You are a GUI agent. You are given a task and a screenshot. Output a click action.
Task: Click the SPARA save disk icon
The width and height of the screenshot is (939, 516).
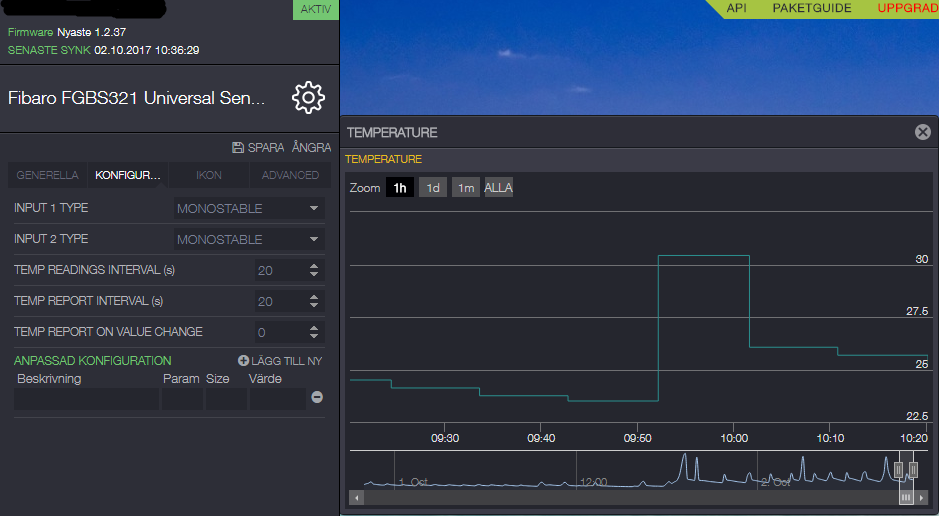(238, 147)
